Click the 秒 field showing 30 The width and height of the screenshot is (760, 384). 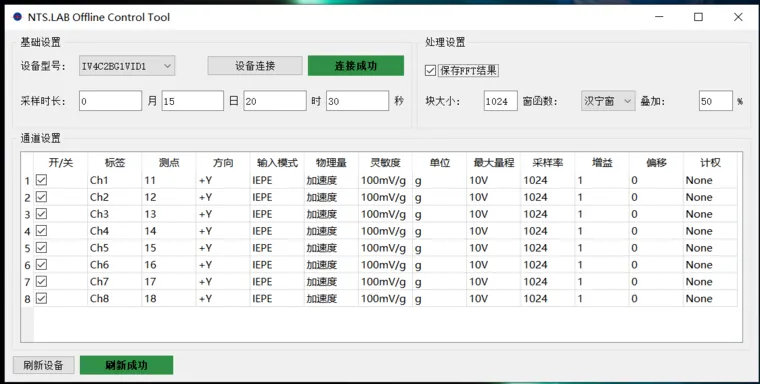tap(357, 101)
